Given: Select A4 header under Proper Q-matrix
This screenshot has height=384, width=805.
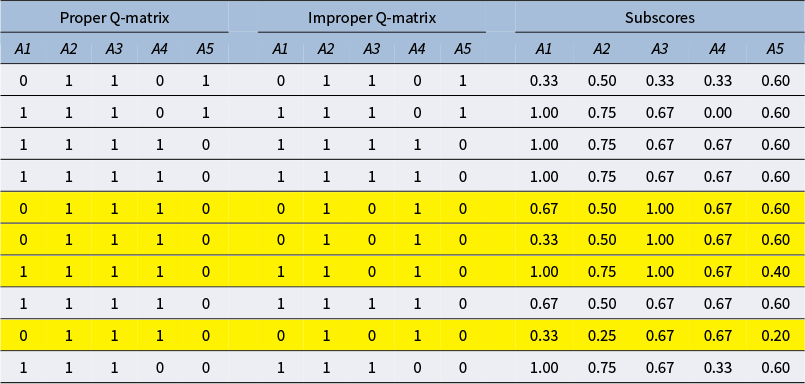Looking at the screenshot, I should click(x=160, y=49).
